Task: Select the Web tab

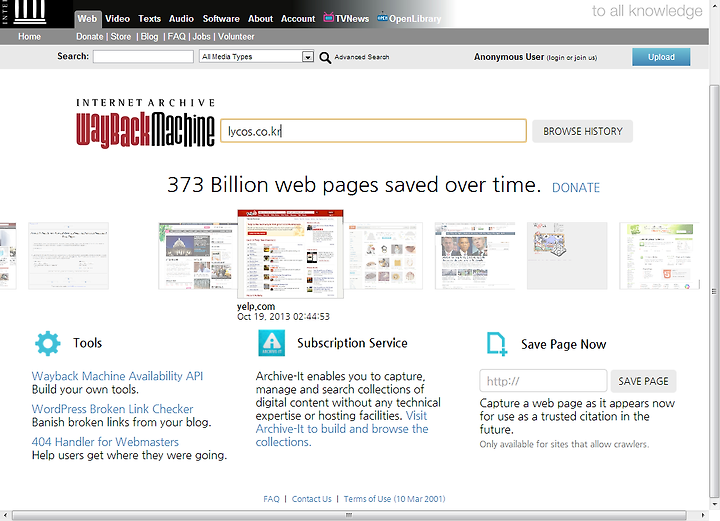Action: tap(87, 19)
